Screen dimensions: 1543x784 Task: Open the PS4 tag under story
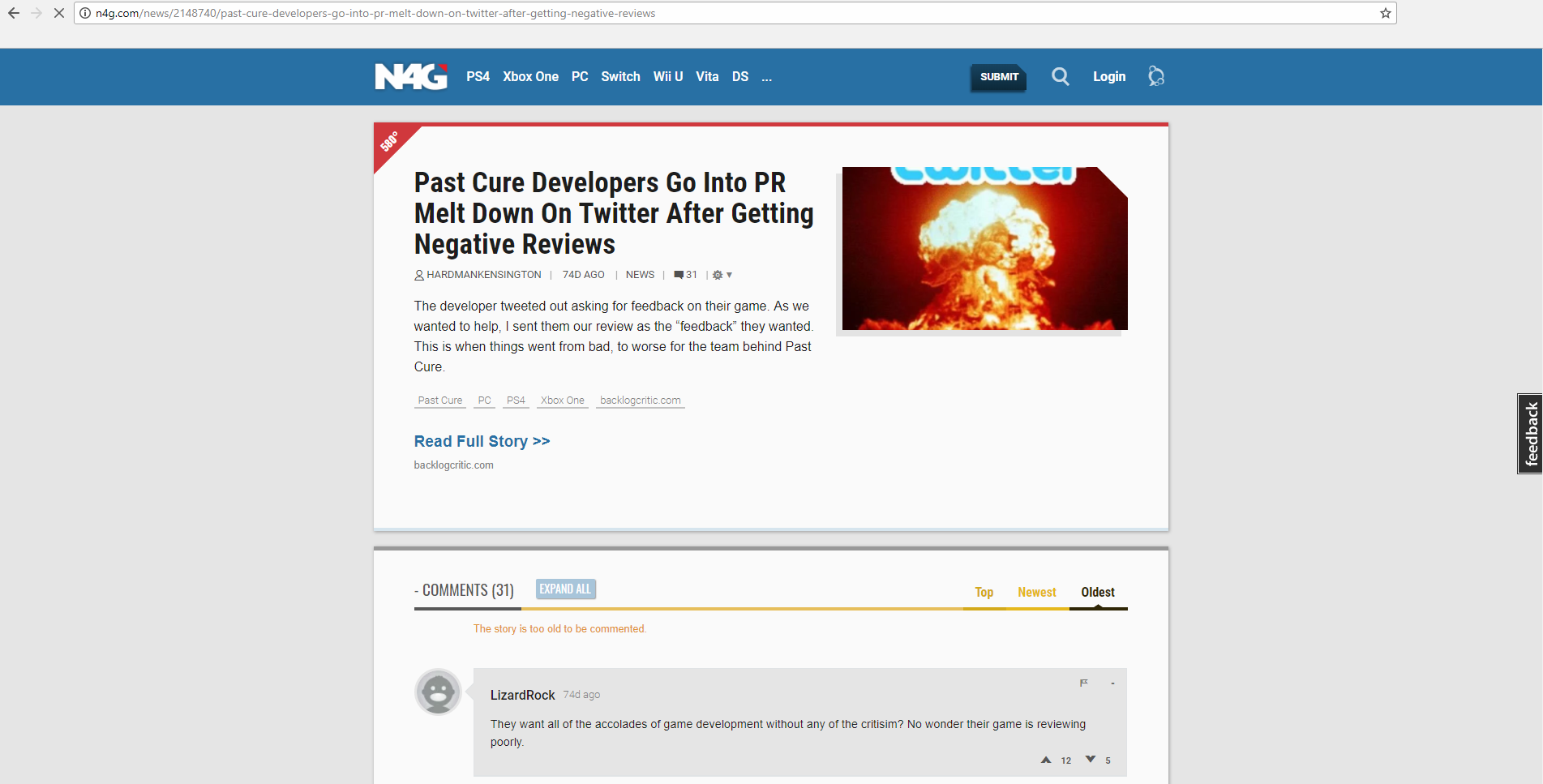pyautogui.click(x=516, y=401)
